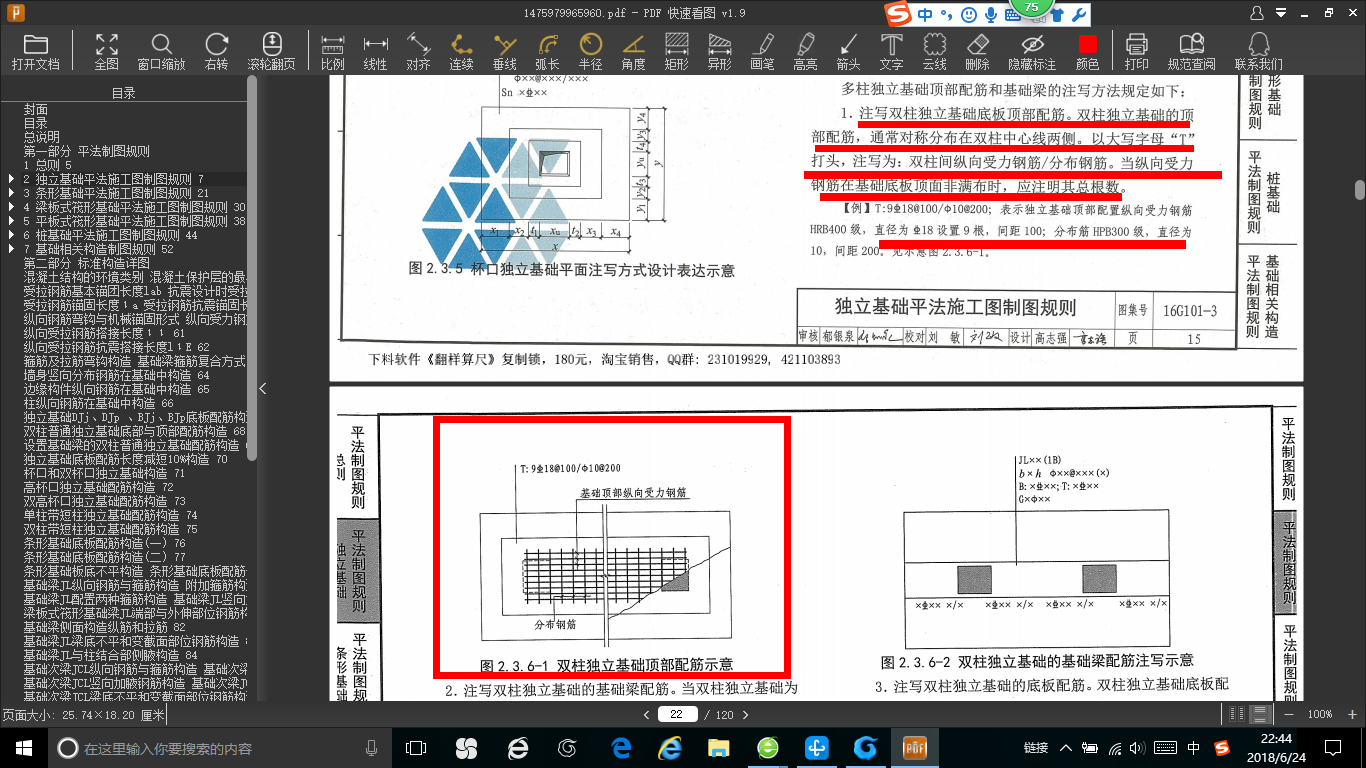Image resolution: width=1366 pixels, height=768 pixels.
Task: Expand bookmark 2 独立基础平法施工图制图规则
Action: coord(11,178)
